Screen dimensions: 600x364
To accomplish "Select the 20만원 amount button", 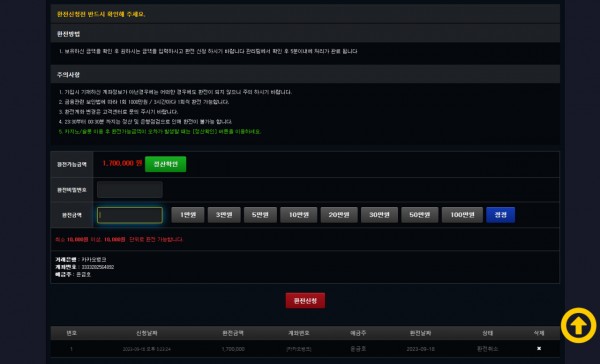I will (x=339, y=215).
